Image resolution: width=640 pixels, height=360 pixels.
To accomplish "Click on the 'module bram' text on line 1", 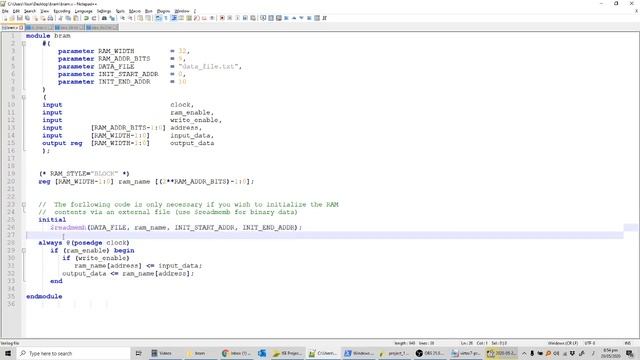I will pos(48,36).
